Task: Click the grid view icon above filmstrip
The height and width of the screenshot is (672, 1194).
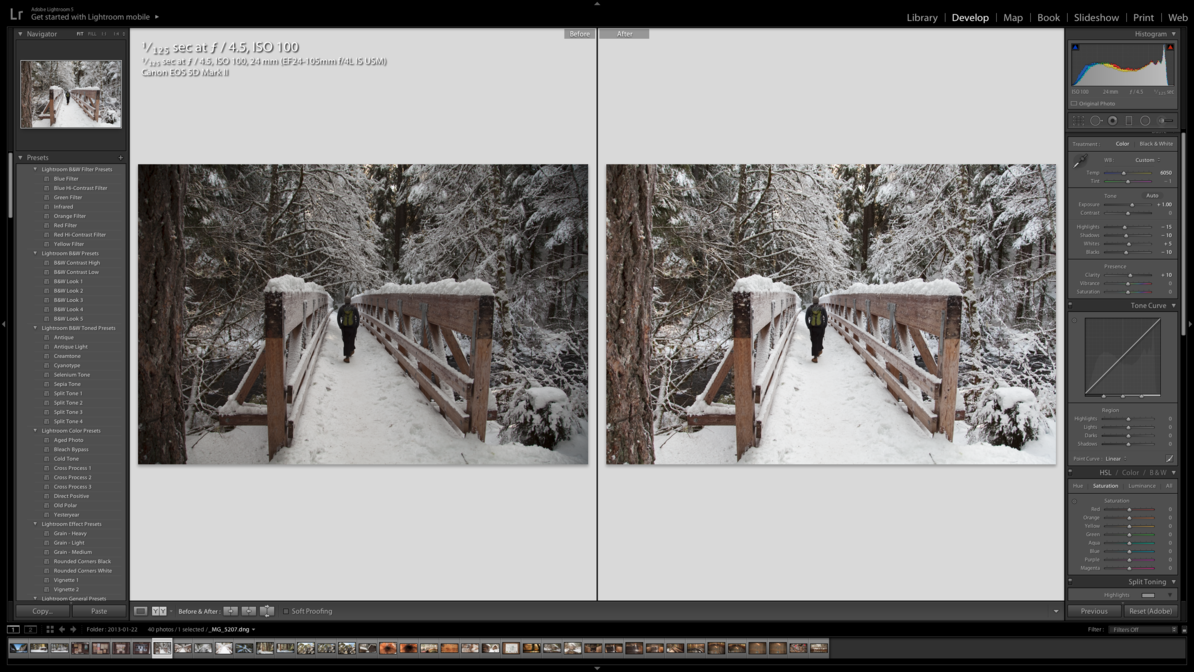Action: pos(50,629)
